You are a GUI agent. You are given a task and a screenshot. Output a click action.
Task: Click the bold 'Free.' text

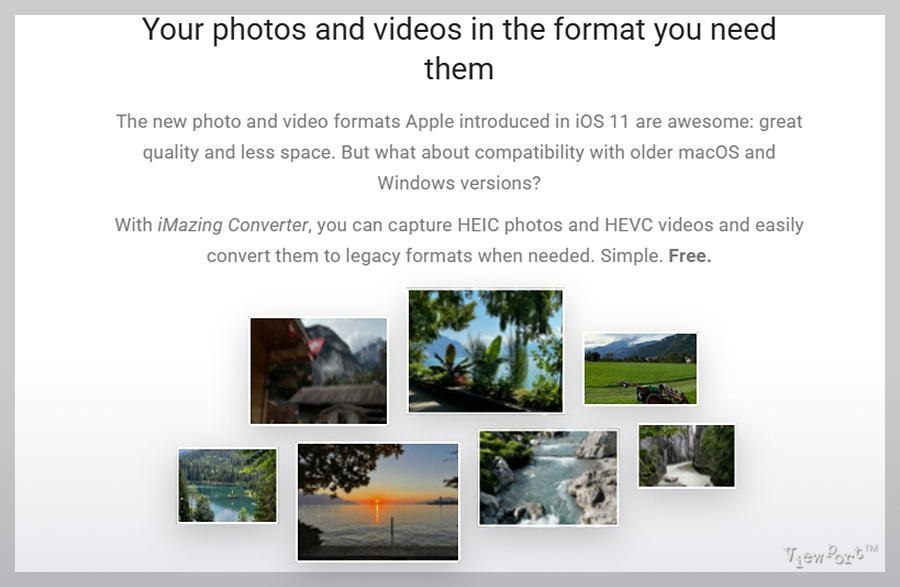[690, 255]
